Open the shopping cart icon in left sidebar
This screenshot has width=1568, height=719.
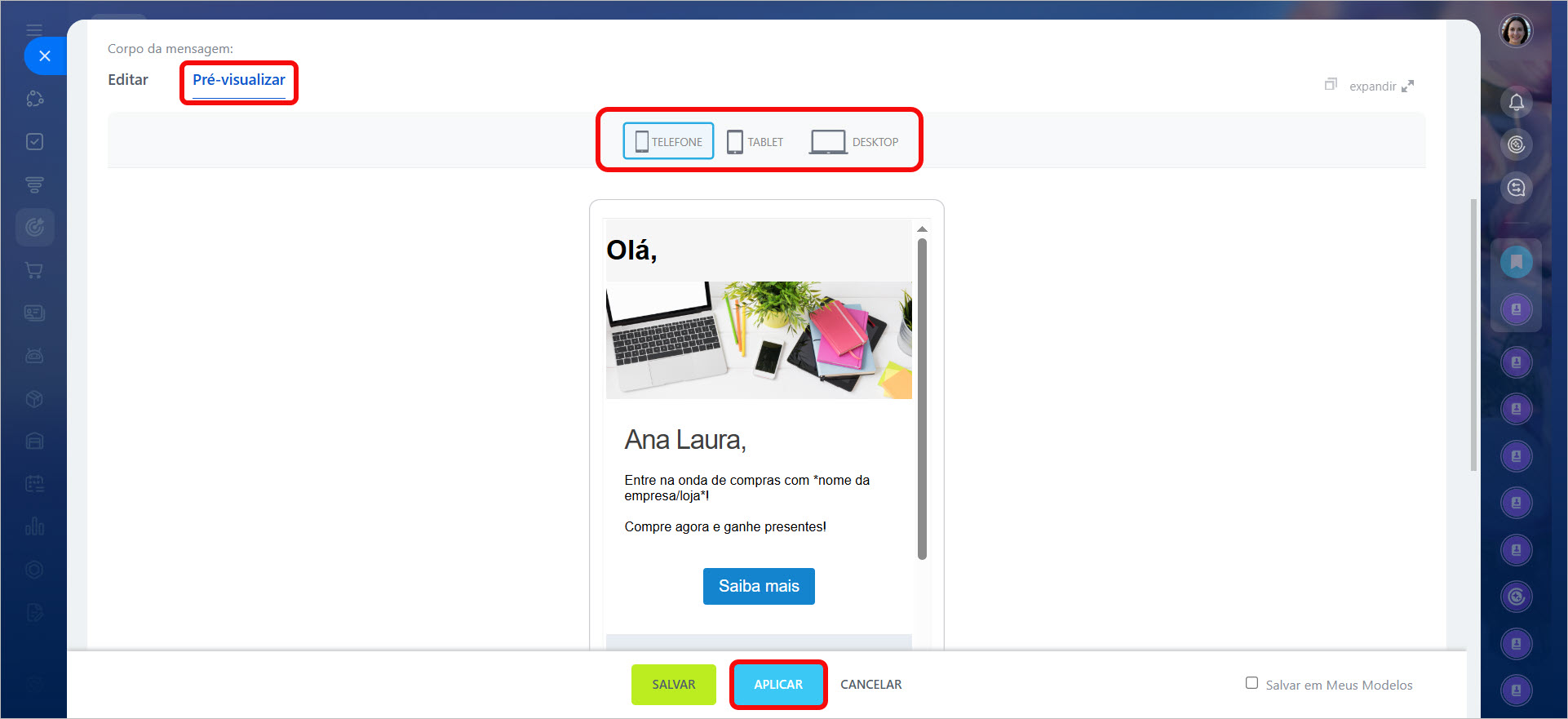34,270
